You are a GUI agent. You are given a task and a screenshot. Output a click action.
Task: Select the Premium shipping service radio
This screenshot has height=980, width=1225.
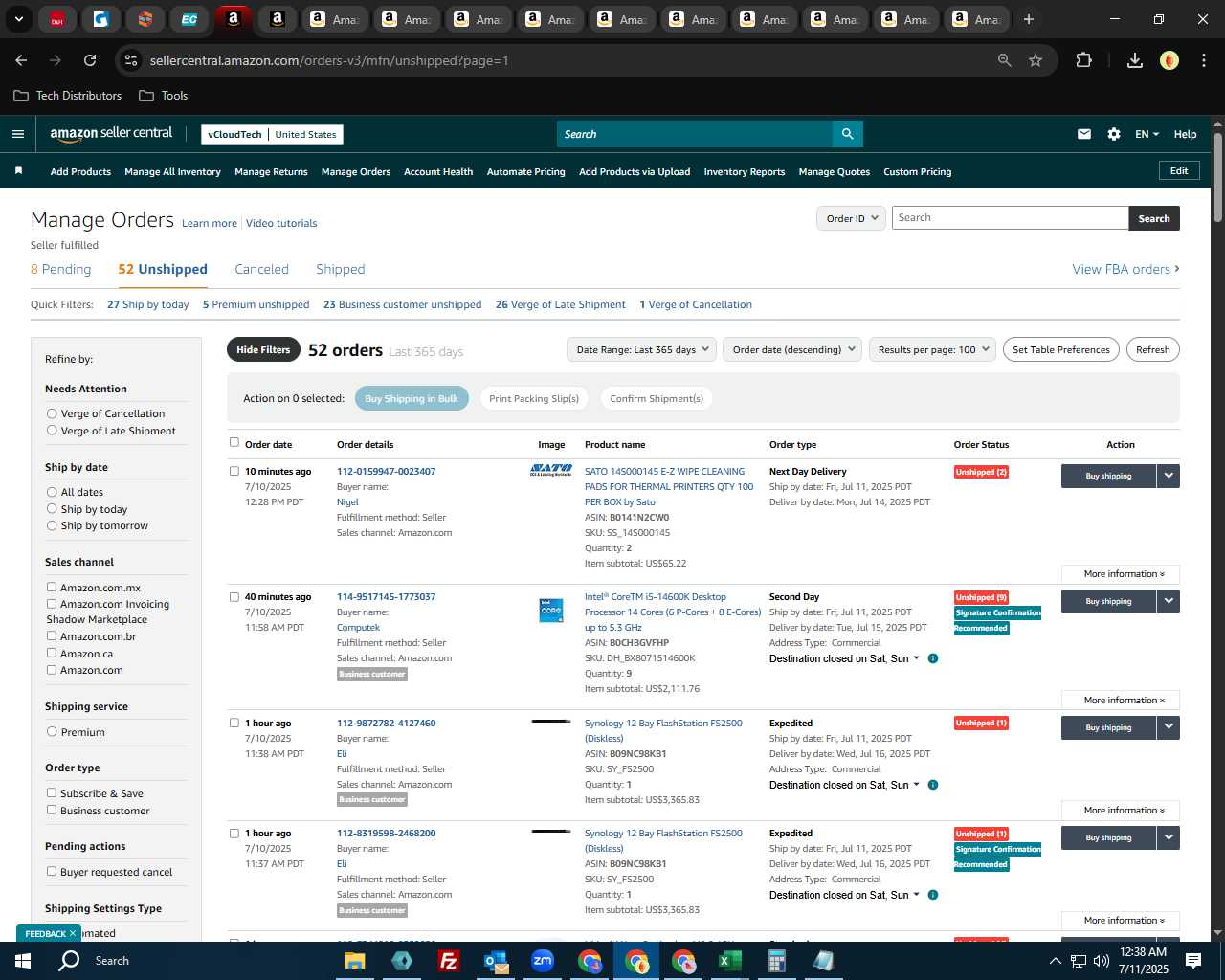pyautogui.click(x=52, y=732)
